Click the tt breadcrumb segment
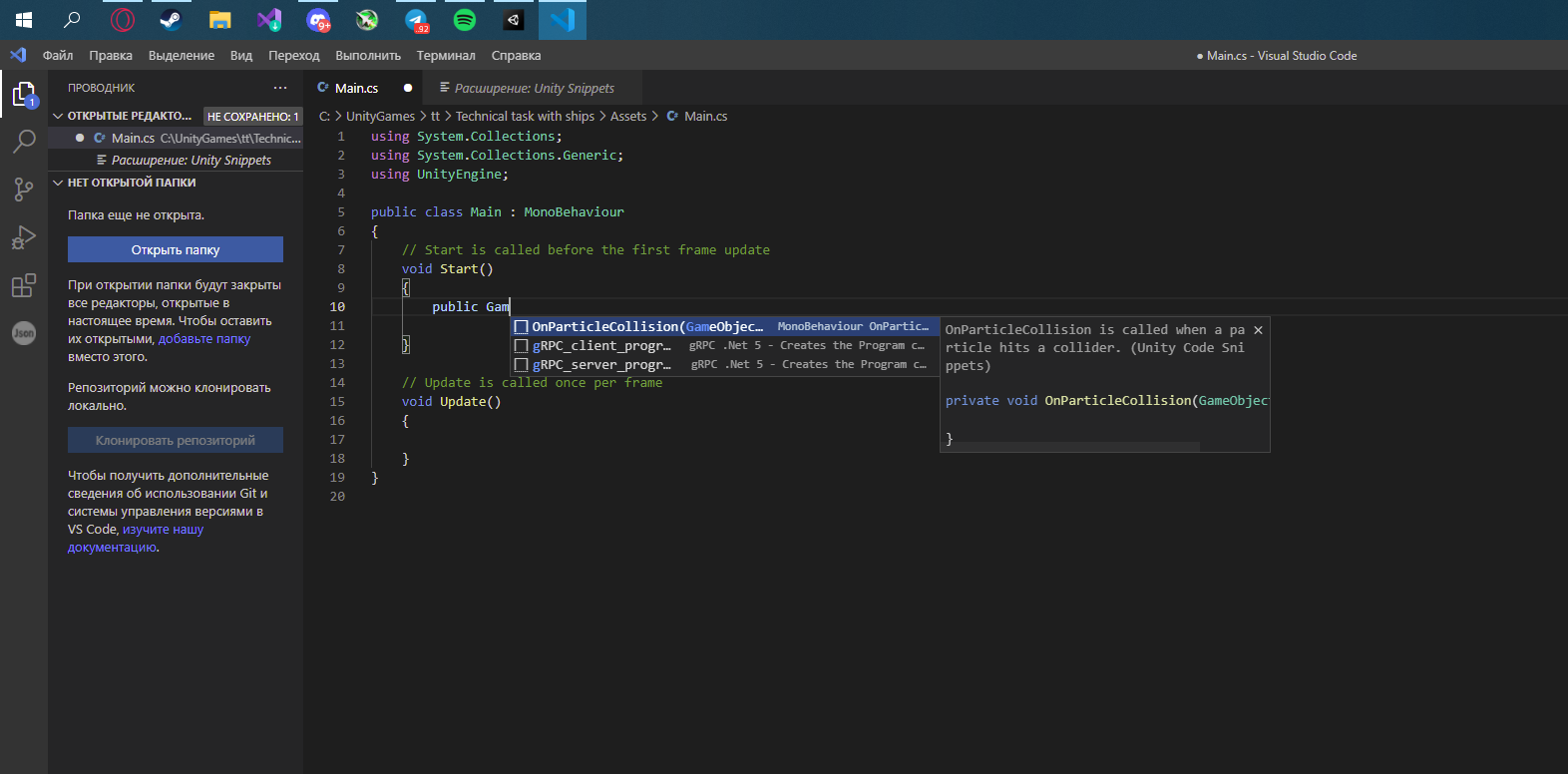 [x=435, y=117]
